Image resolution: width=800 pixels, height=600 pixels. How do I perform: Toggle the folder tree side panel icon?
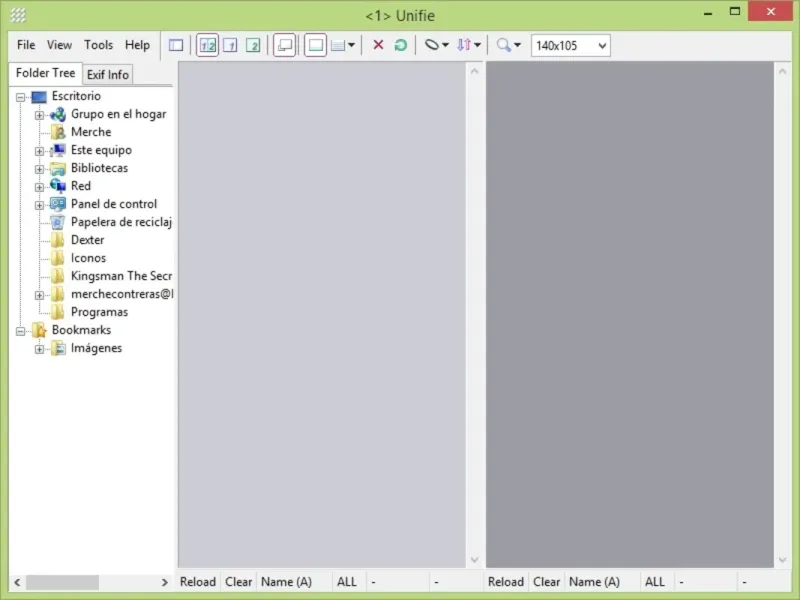[x=176, y=45]
